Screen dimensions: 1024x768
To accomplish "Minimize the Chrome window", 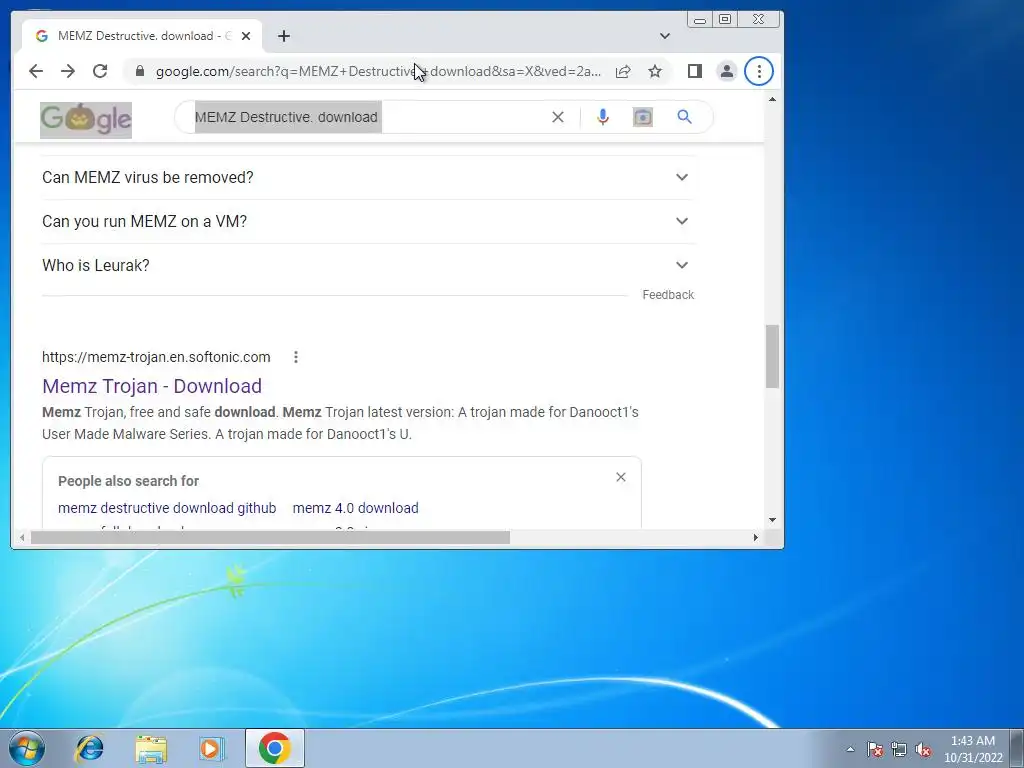I will coord(699,20).
